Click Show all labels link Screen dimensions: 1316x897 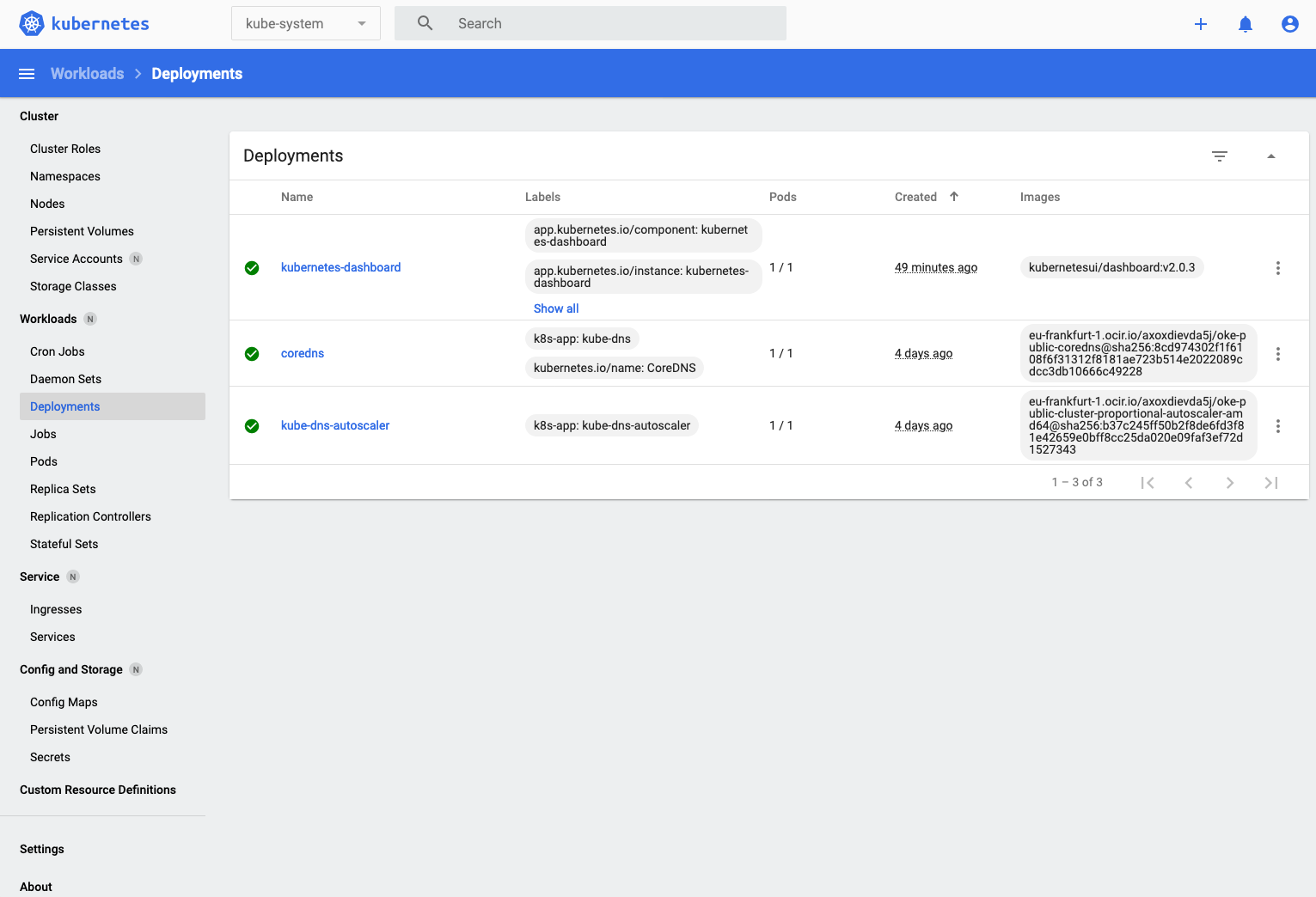[556, 308]
